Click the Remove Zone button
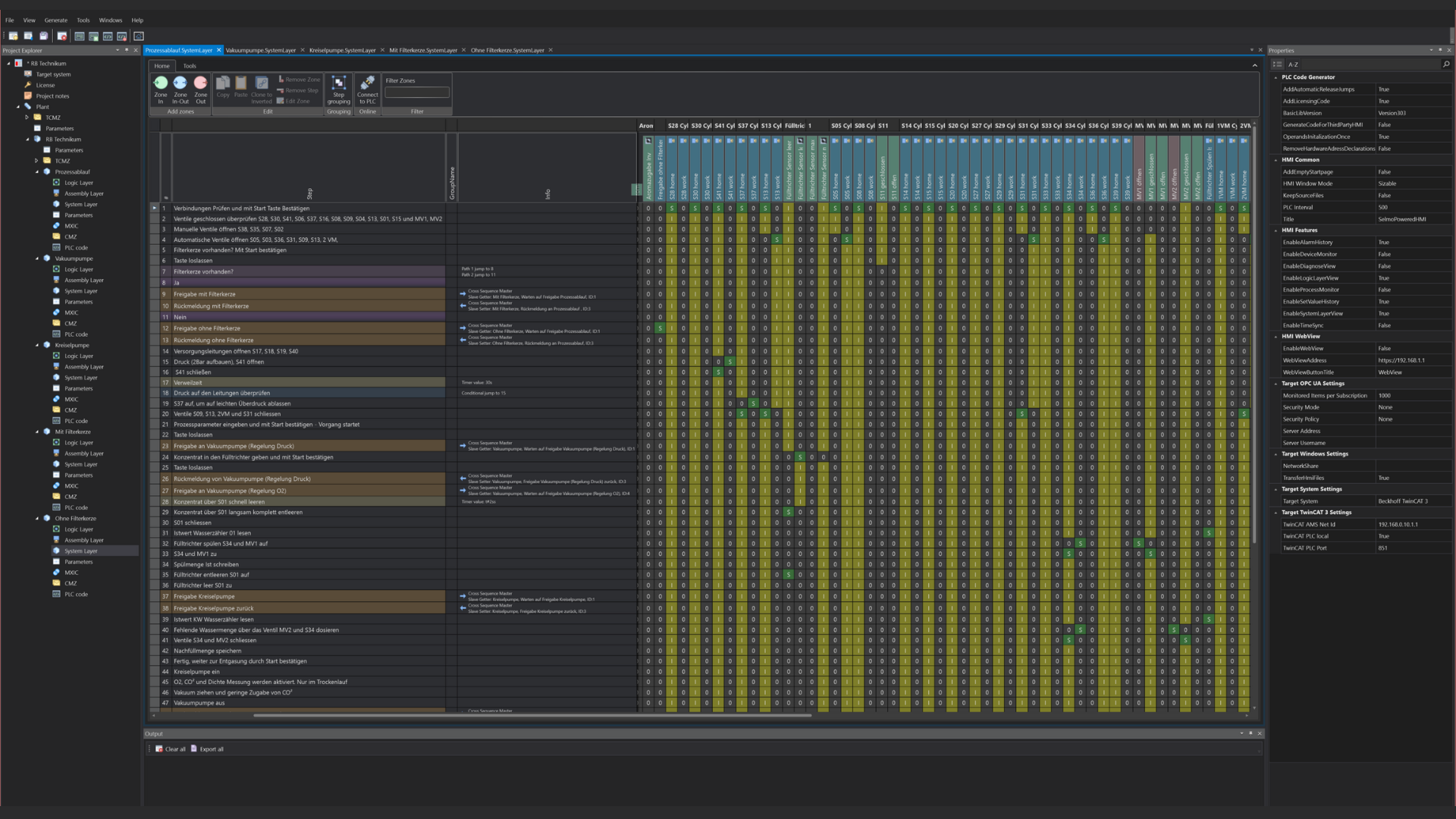The height and width of the screenshot is (819, 1456). click(x=299, y=80)
